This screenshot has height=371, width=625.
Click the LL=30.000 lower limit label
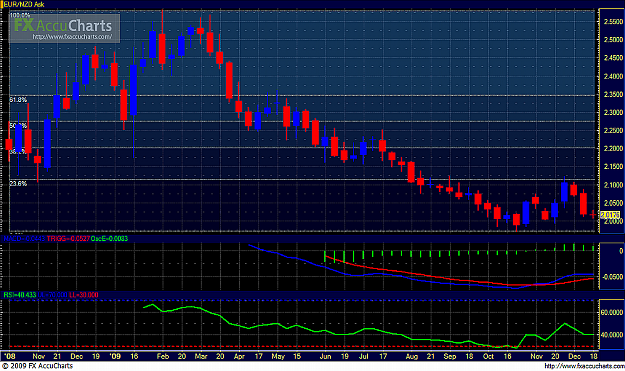[84, 295]
